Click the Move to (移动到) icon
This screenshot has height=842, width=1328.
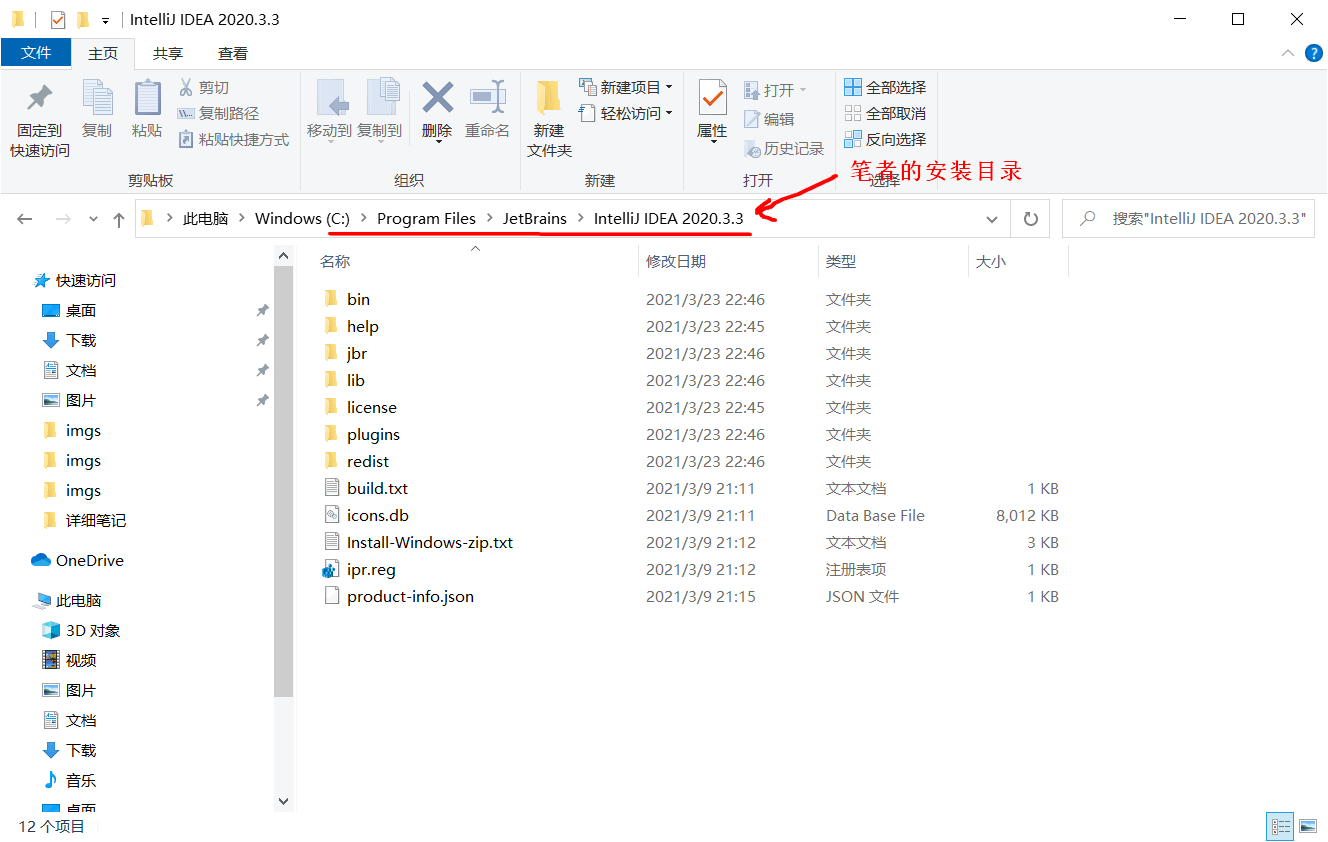(331, 99)
